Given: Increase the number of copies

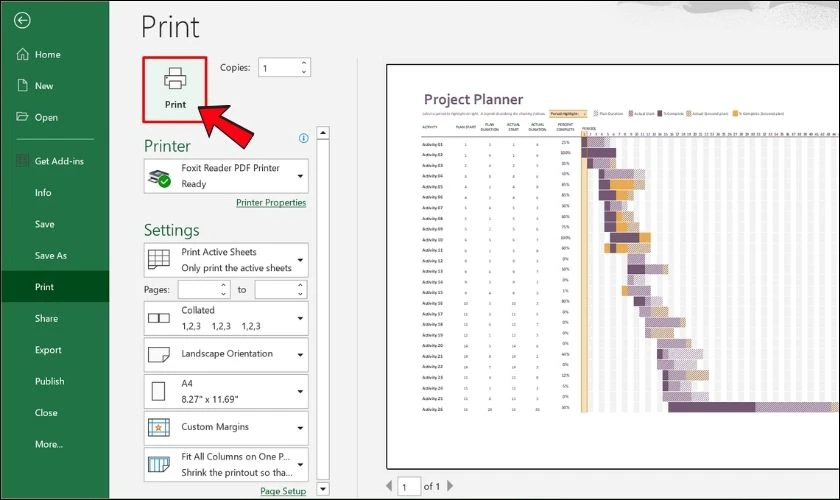Looking at the screenshot, I should [x=304, y=63].
